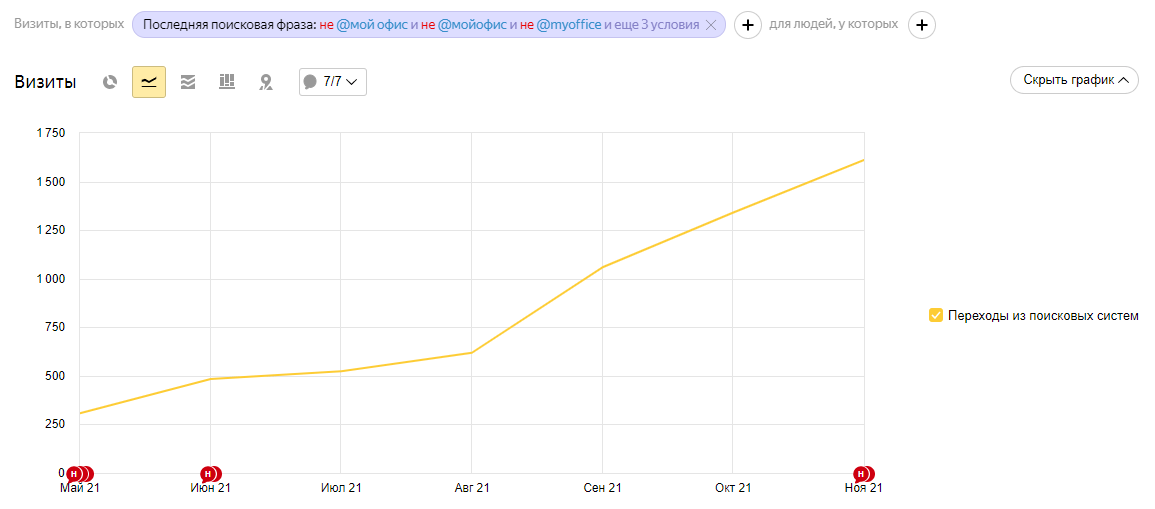Collapse chart with Скрыть график
Screen dimensions: 1155x509
click(x=1074, y=80)
